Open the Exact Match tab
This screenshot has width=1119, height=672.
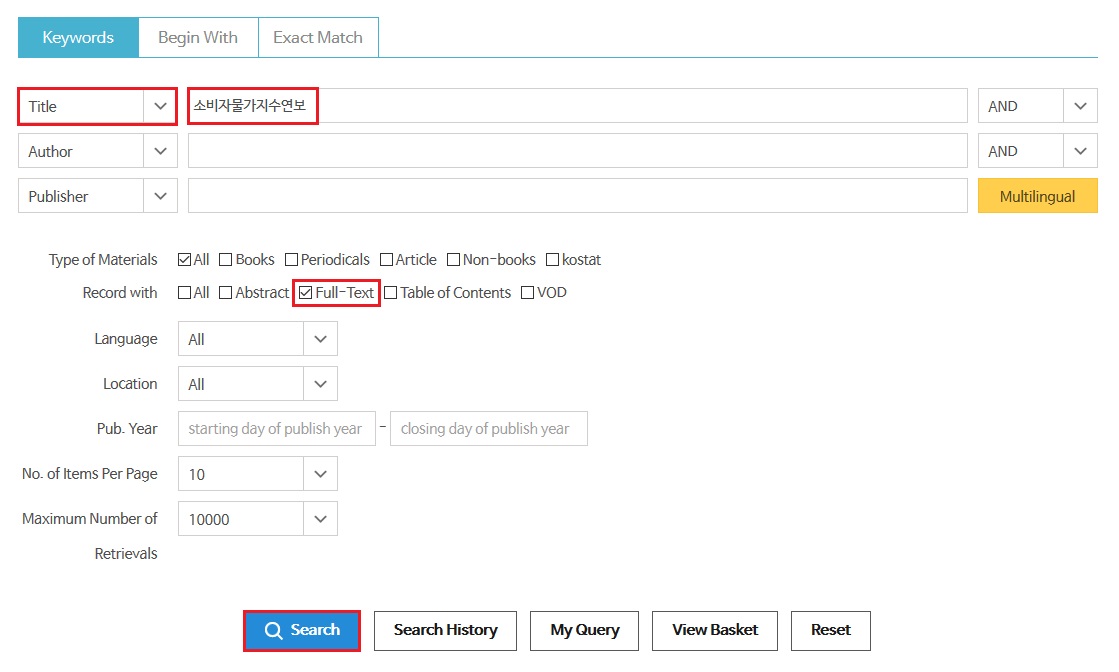click(318, 38)
